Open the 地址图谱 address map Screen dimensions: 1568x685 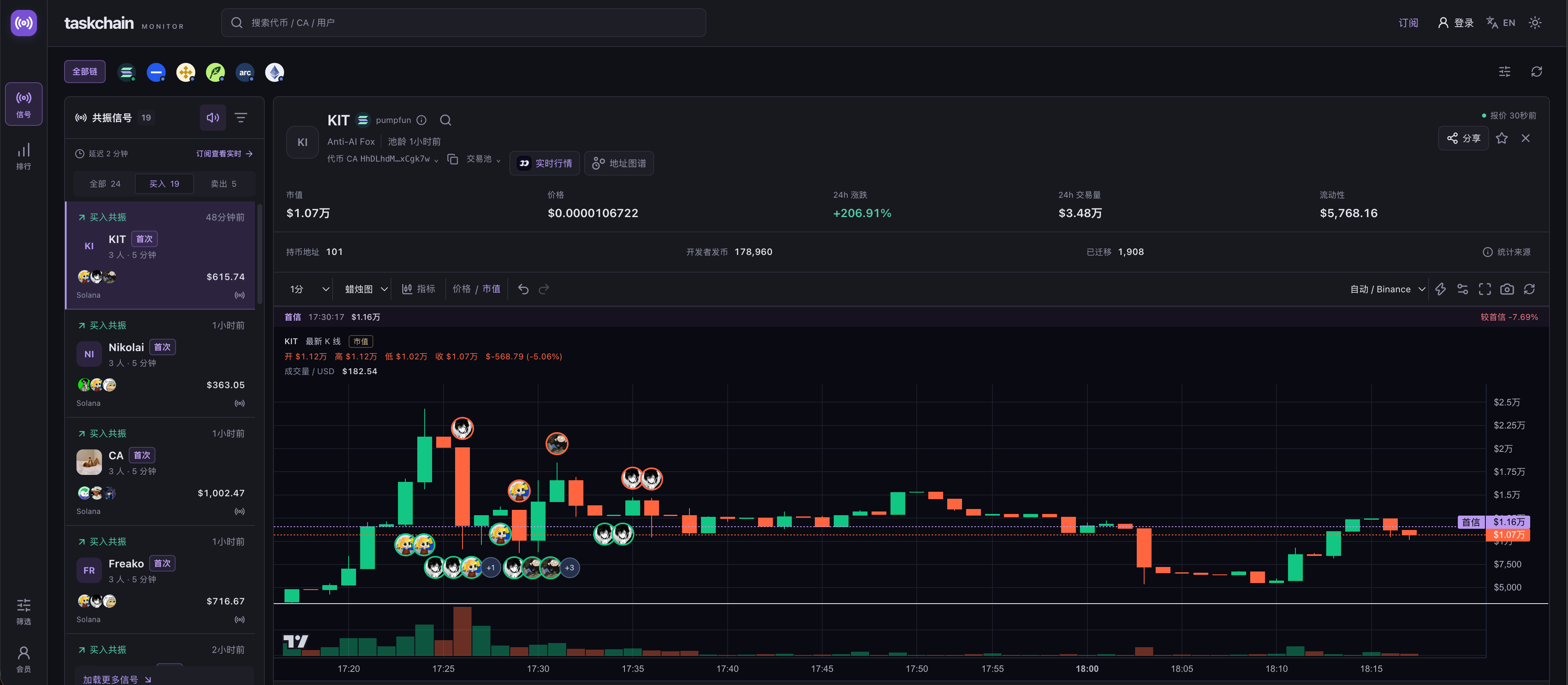click(x=619, y=163)
